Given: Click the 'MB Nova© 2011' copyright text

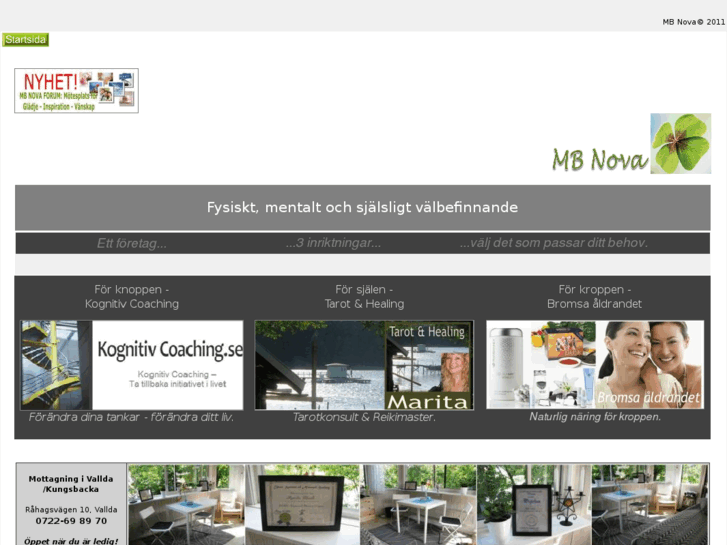Looking at the screenshot, I should coord(694,22).
